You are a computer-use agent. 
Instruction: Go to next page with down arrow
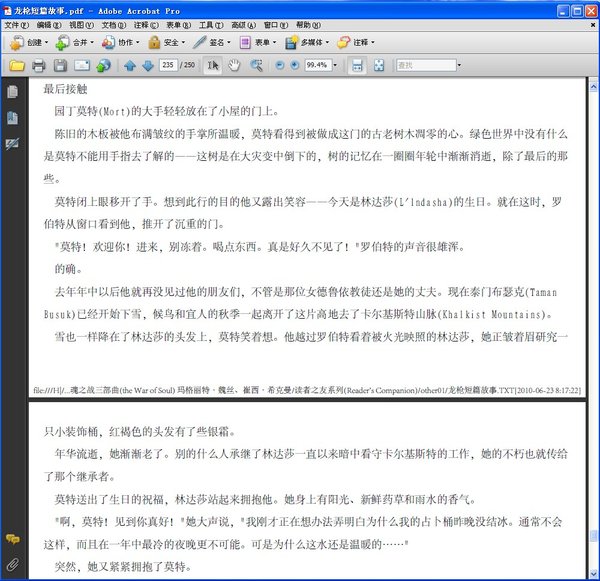[147, 66]
